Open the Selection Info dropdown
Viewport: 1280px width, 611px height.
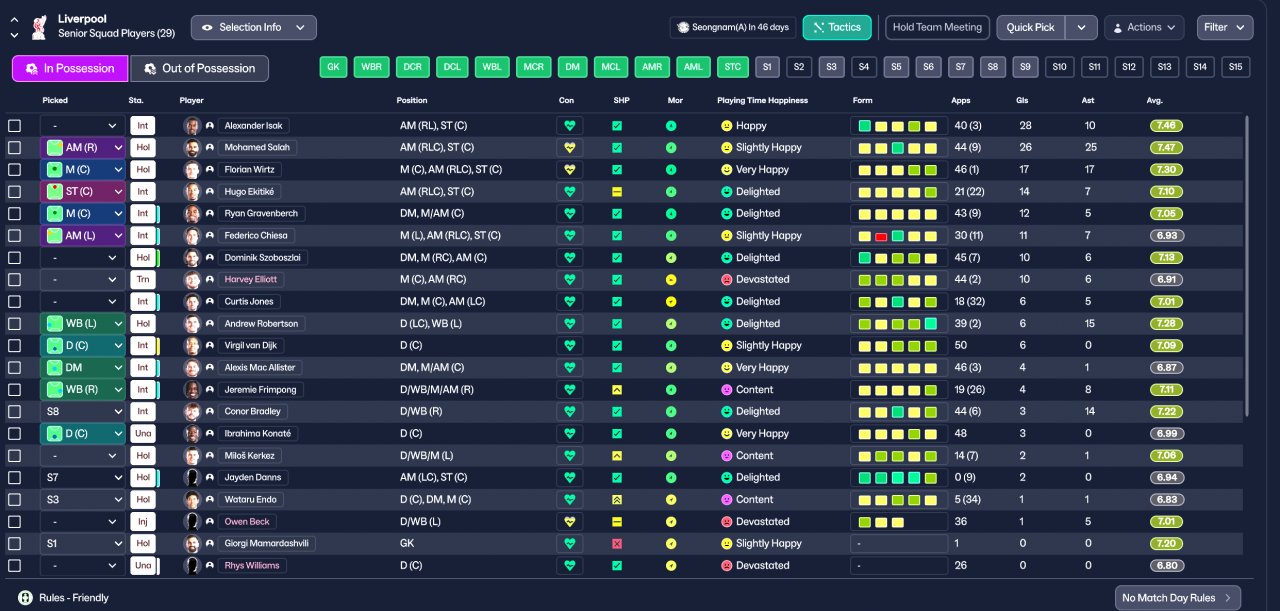coord(254,28)
